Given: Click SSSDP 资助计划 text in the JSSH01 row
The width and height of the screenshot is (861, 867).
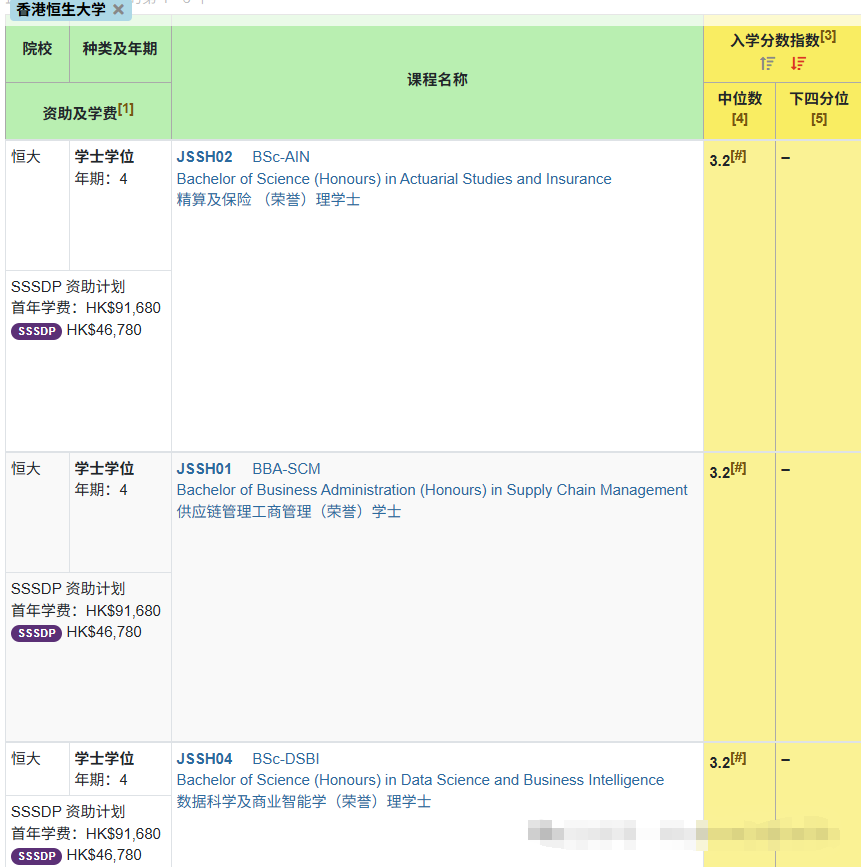Looking at the screenshot, I should pos(68,588).
